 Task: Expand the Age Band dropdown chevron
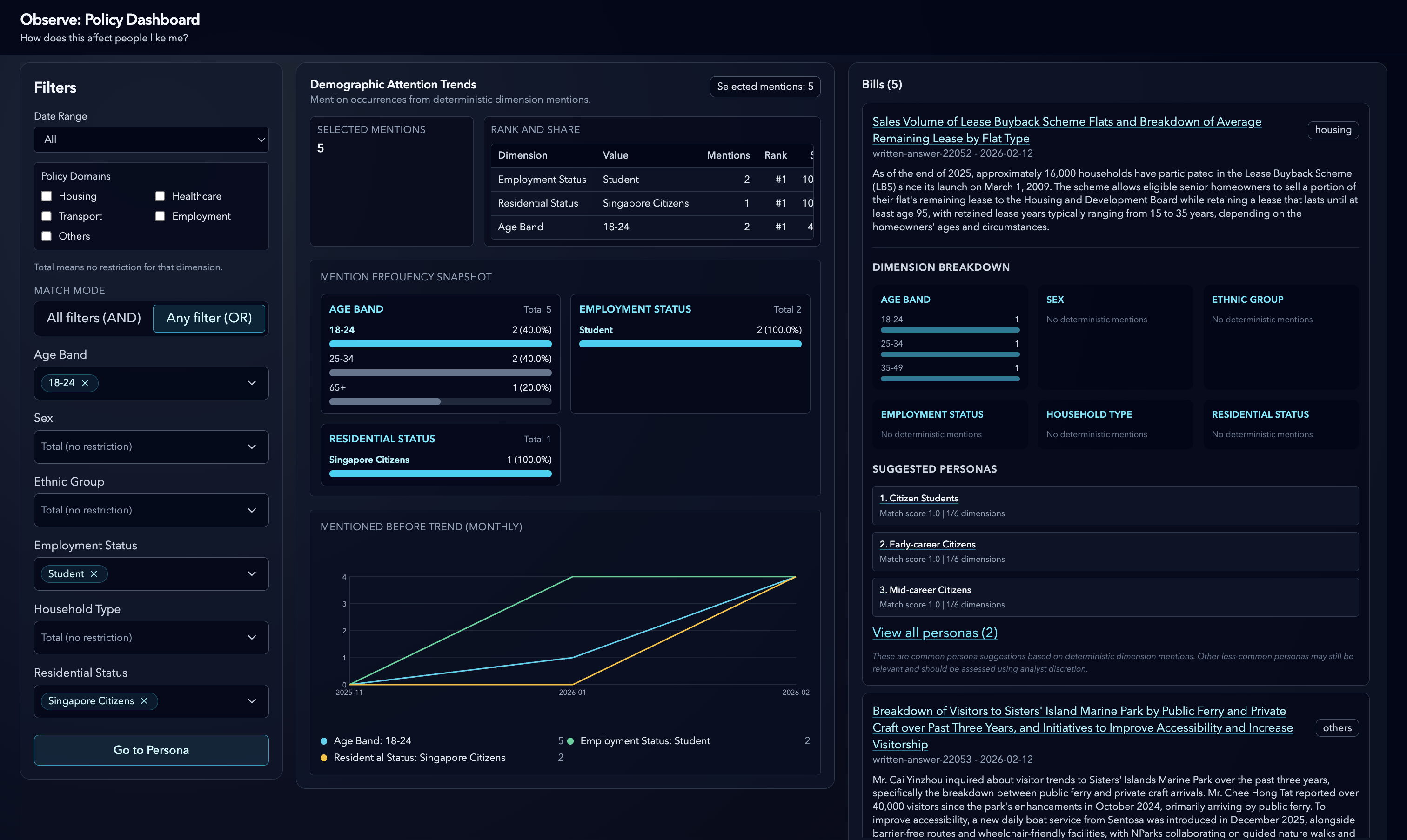[x=252, y=383]
